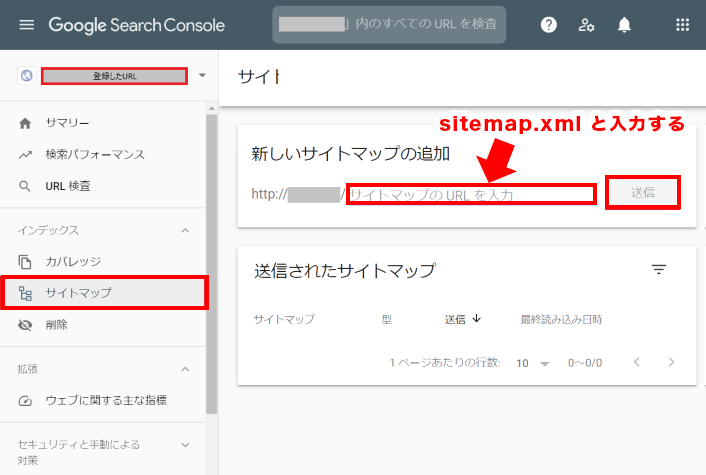Click the 型 column header
Viewport: 706px width, 475px height.
click(386, 319)
